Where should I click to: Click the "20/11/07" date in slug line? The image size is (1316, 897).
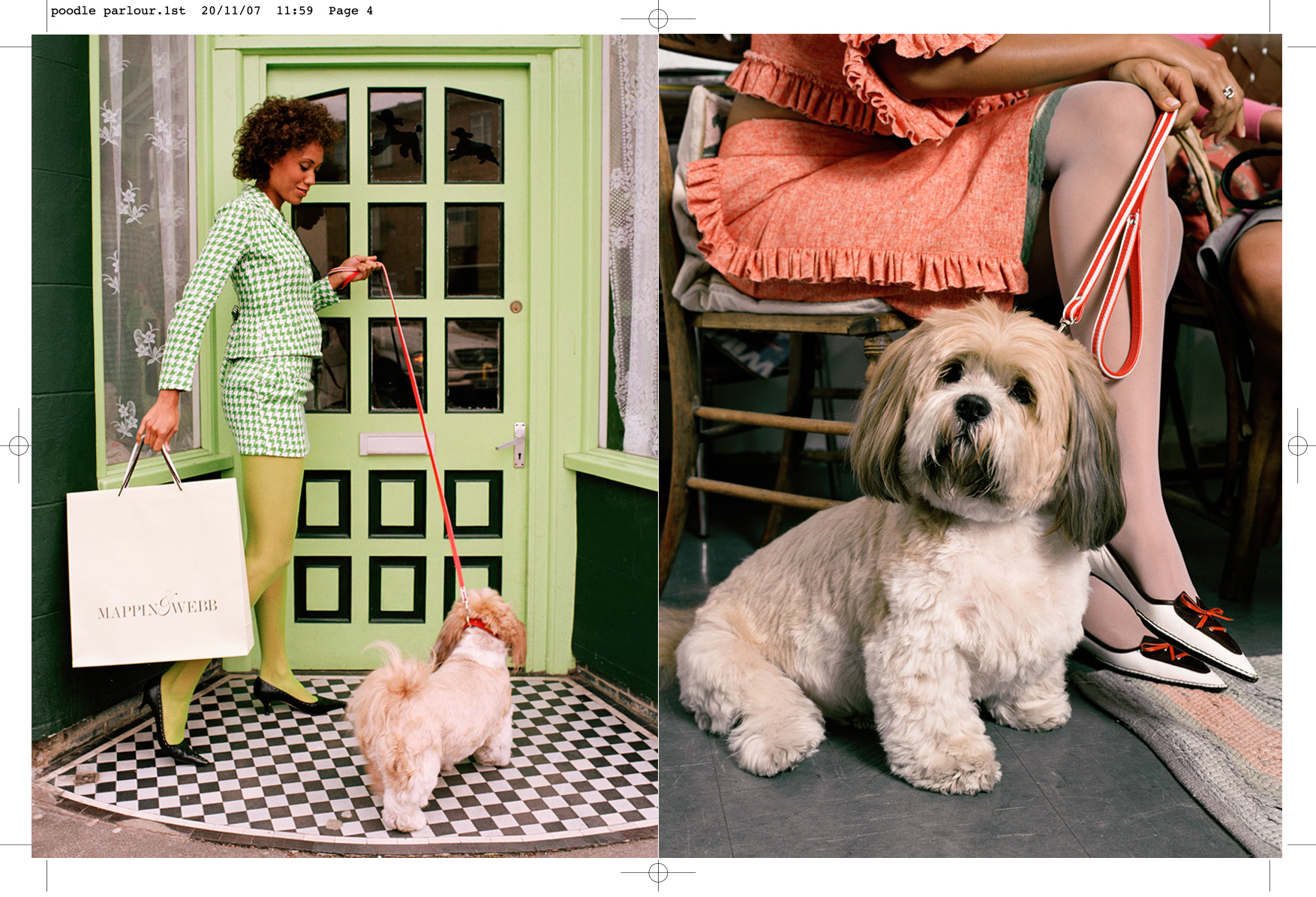pos(231,11)
